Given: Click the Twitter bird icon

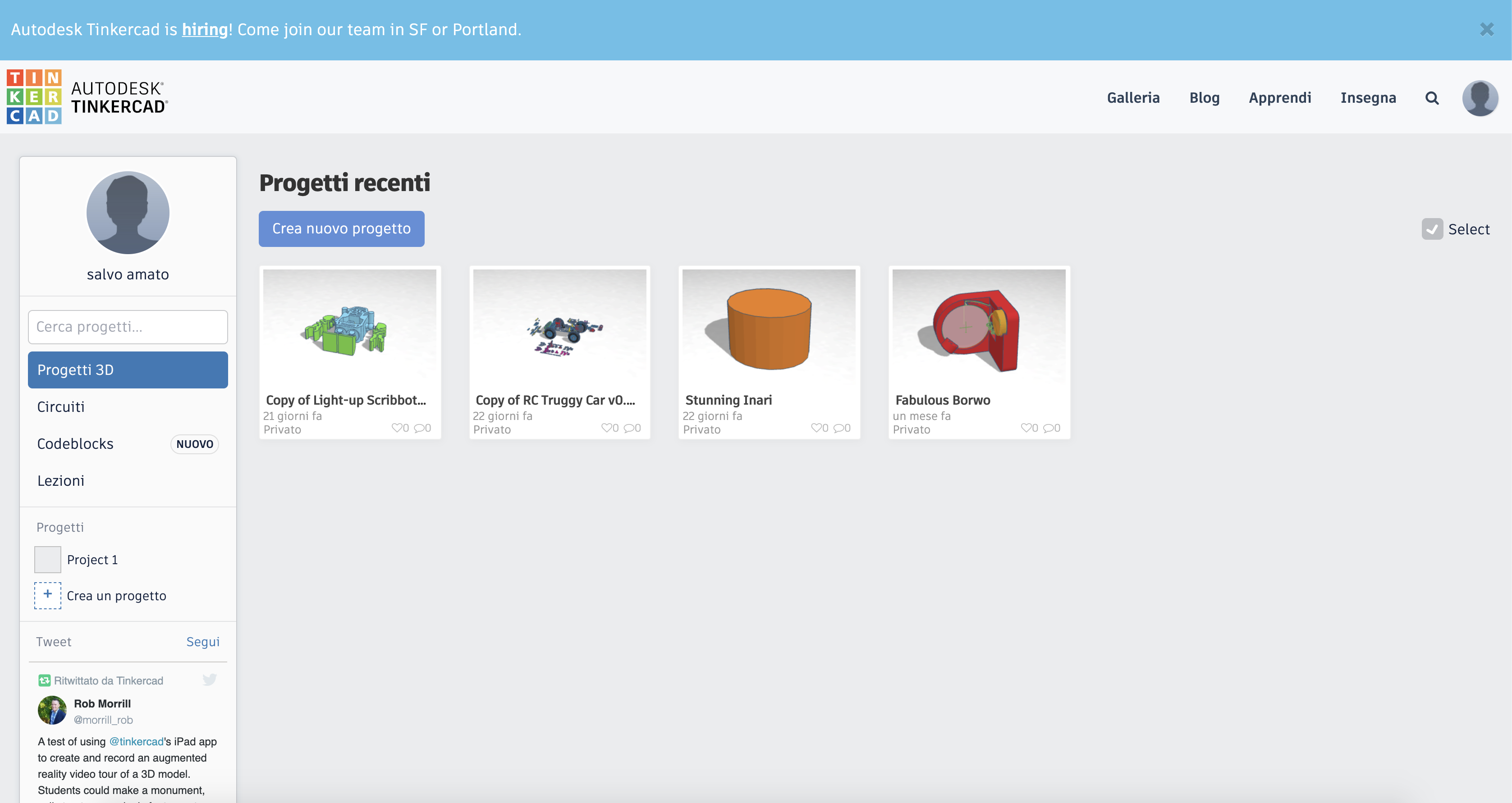Looking at the screenshot, I should [210, 680].
